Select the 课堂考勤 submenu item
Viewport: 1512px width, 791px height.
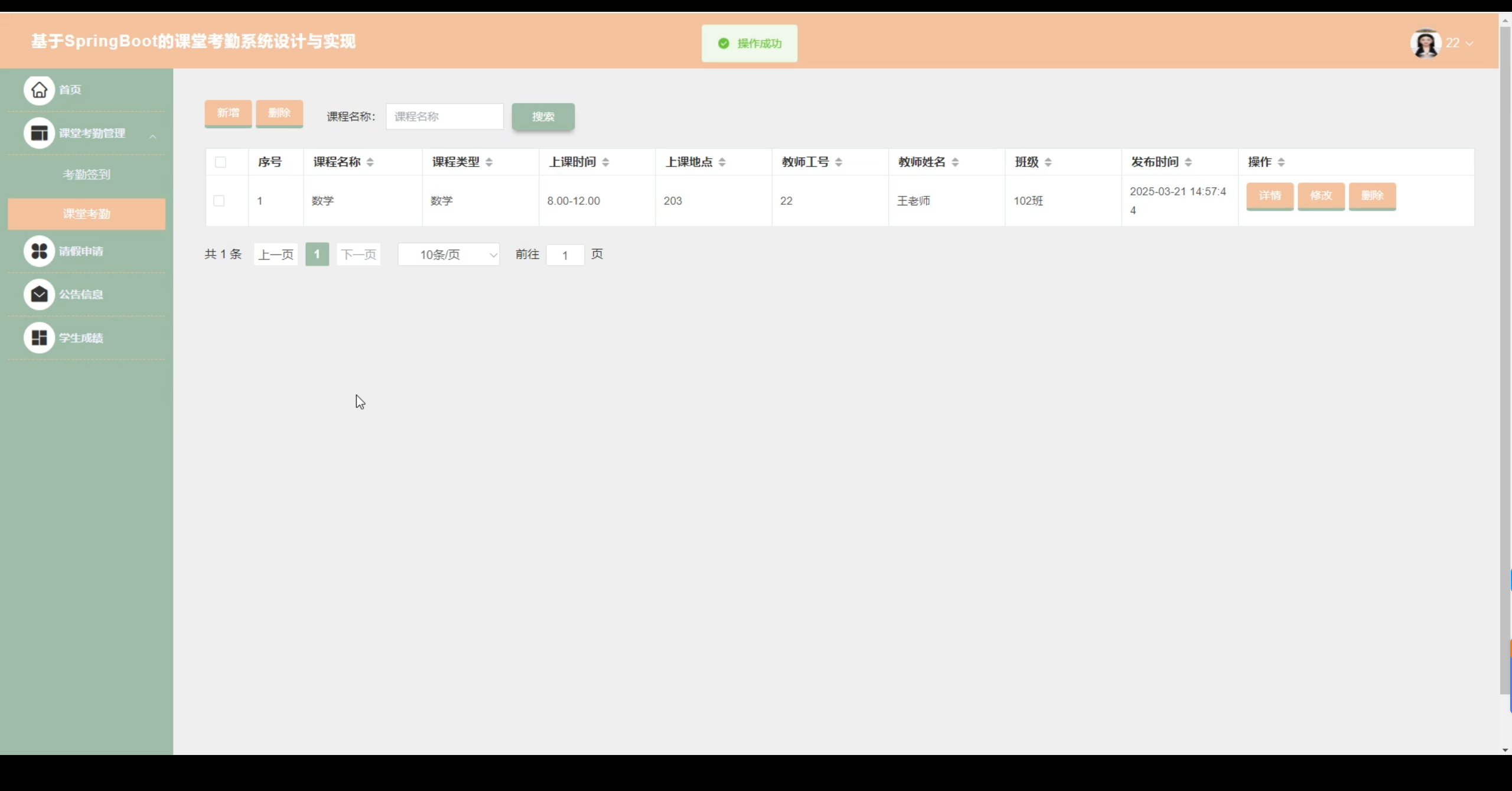[x=86, y=214]
